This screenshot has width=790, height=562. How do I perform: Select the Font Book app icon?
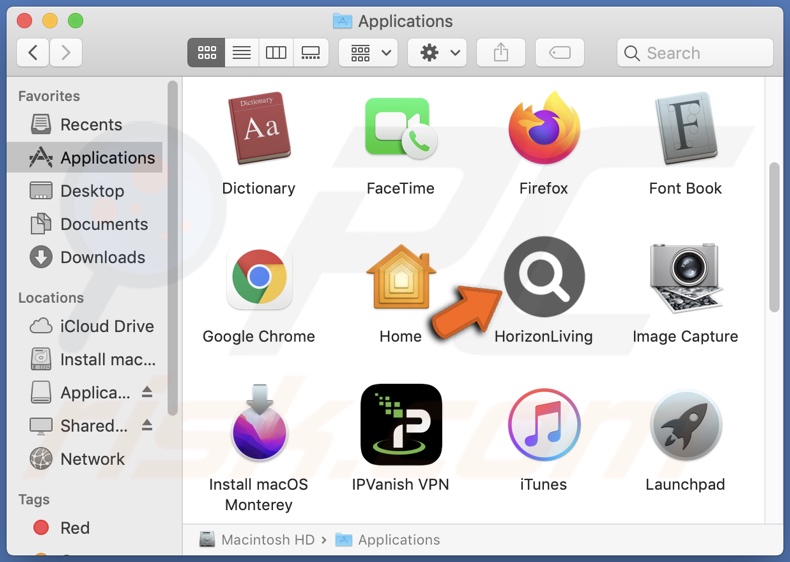(685, 128)
